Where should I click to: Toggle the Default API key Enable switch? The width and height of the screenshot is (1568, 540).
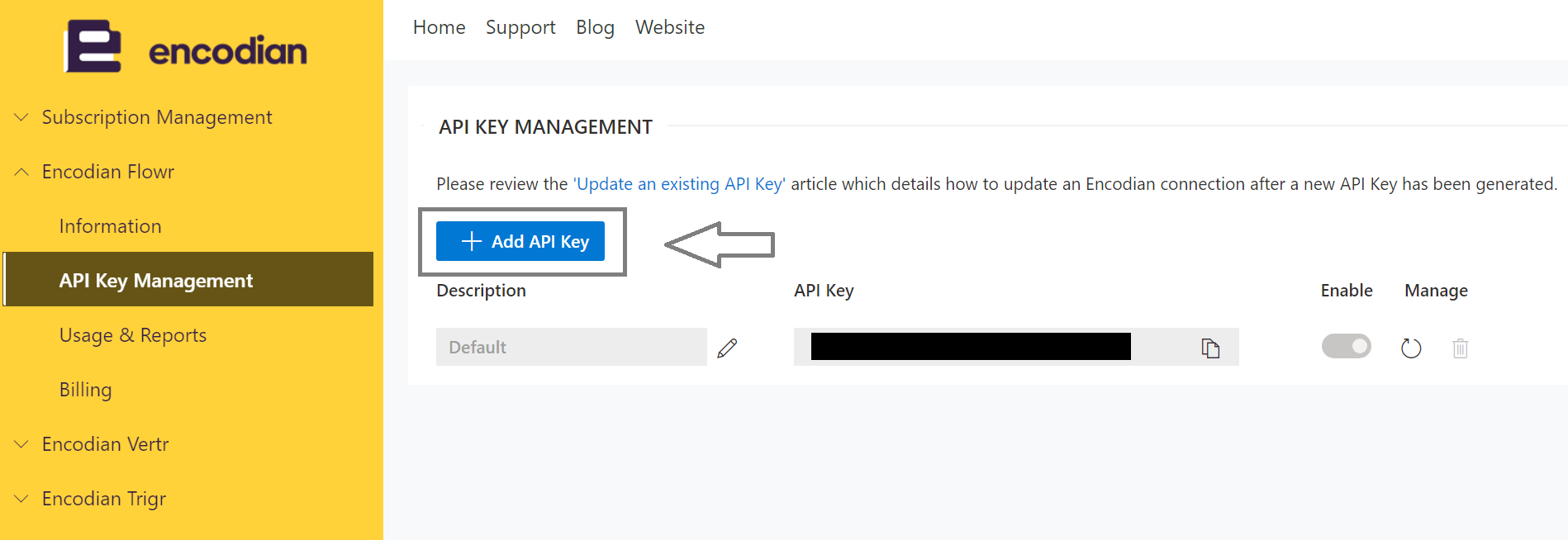1346,346
